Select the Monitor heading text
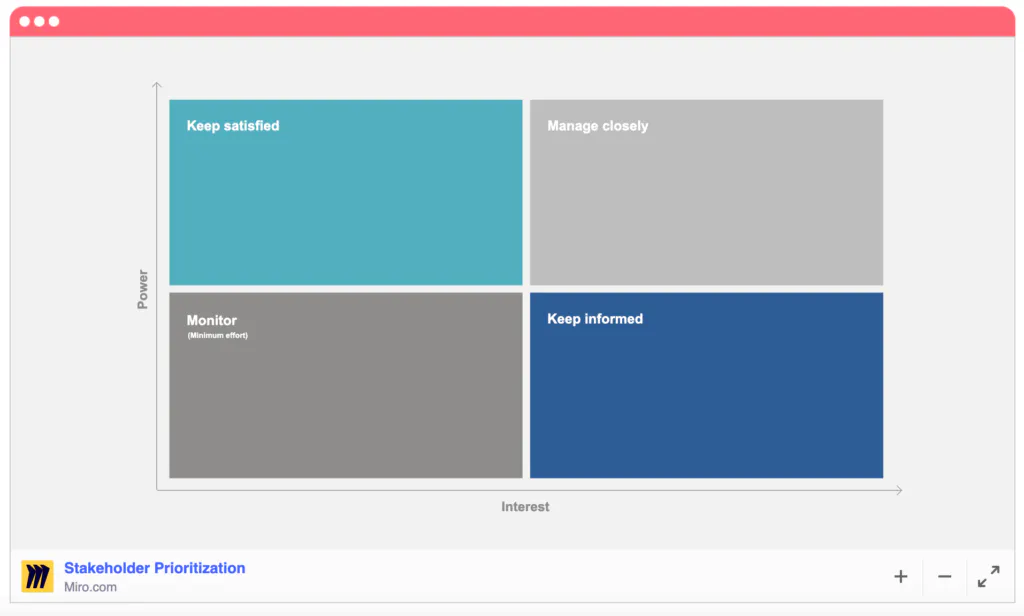 point(212,321)
